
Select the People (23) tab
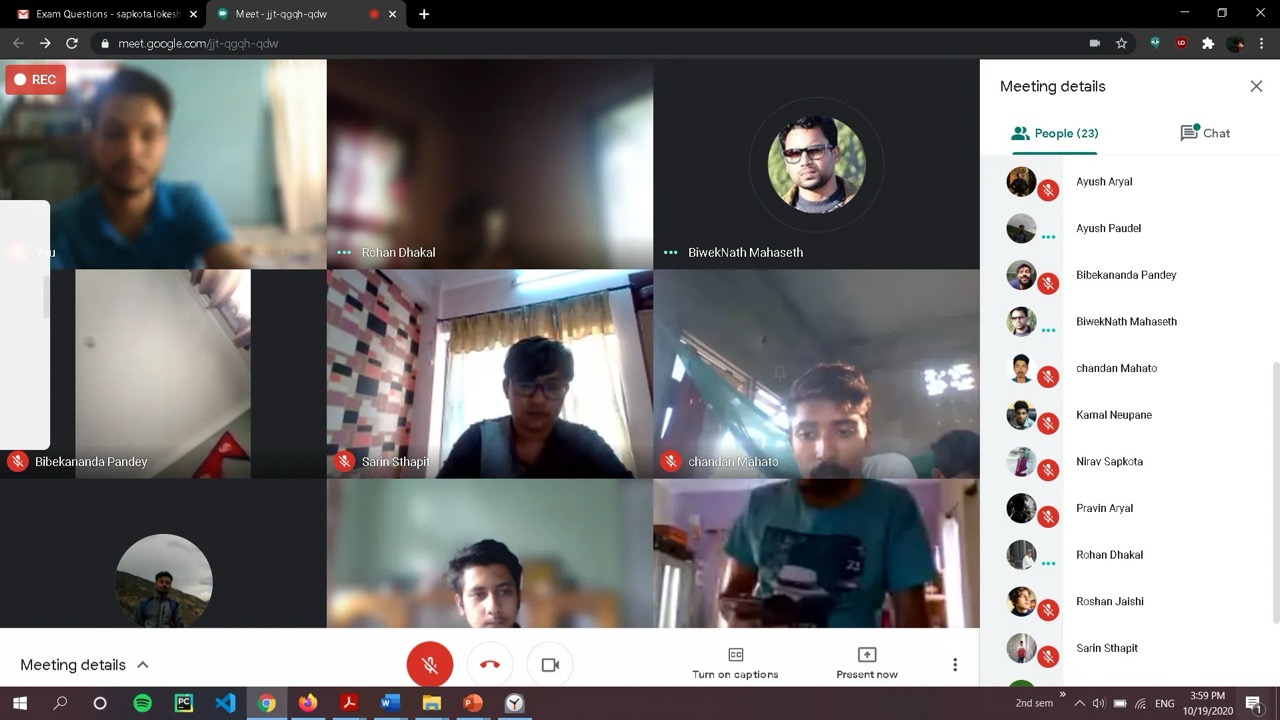click(x=1055, y=133)
